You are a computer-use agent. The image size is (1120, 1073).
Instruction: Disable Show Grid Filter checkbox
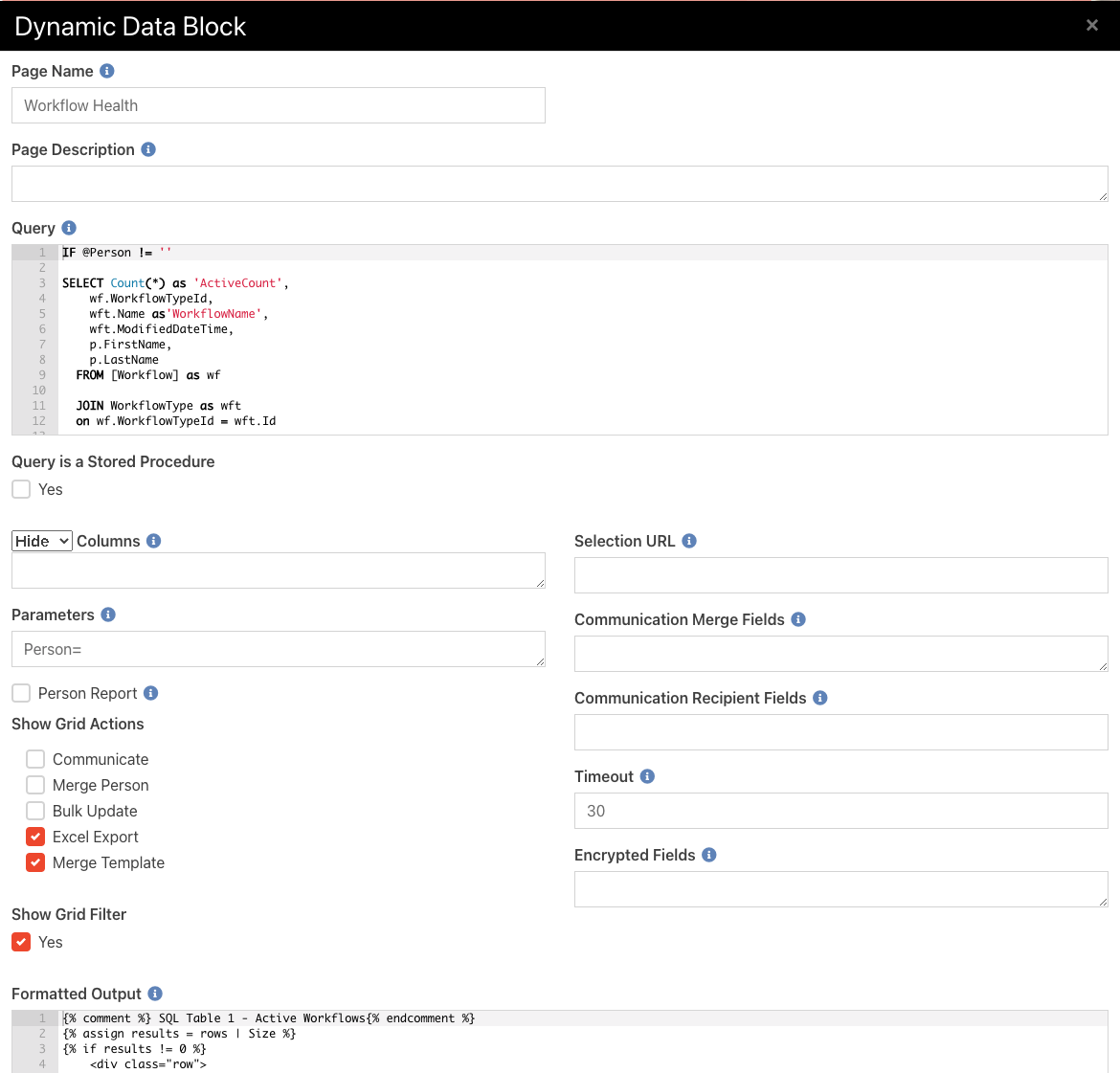[x=21, y=942]
